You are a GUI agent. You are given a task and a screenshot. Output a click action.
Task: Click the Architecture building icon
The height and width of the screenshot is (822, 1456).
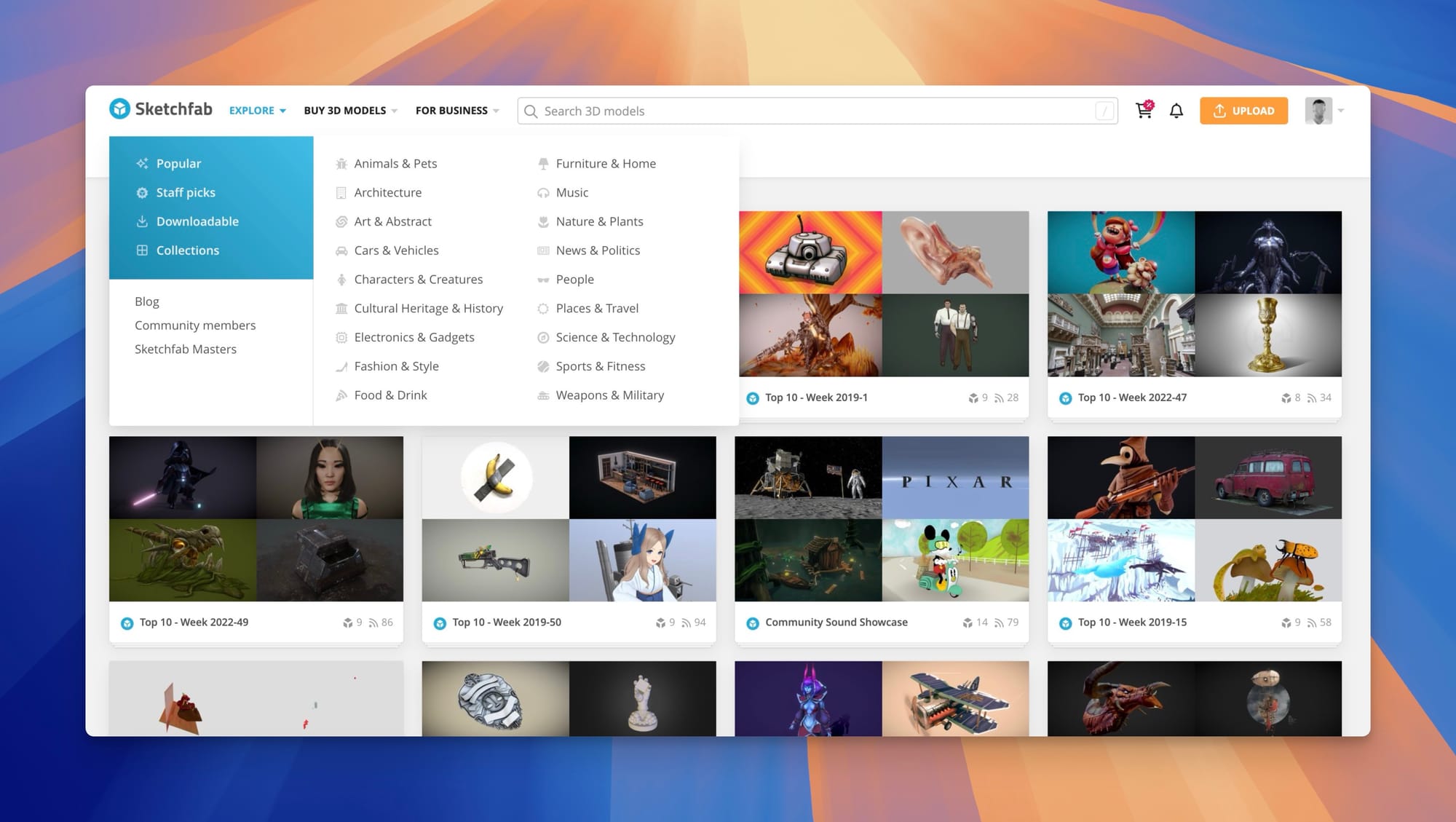(x=341, y=193)
